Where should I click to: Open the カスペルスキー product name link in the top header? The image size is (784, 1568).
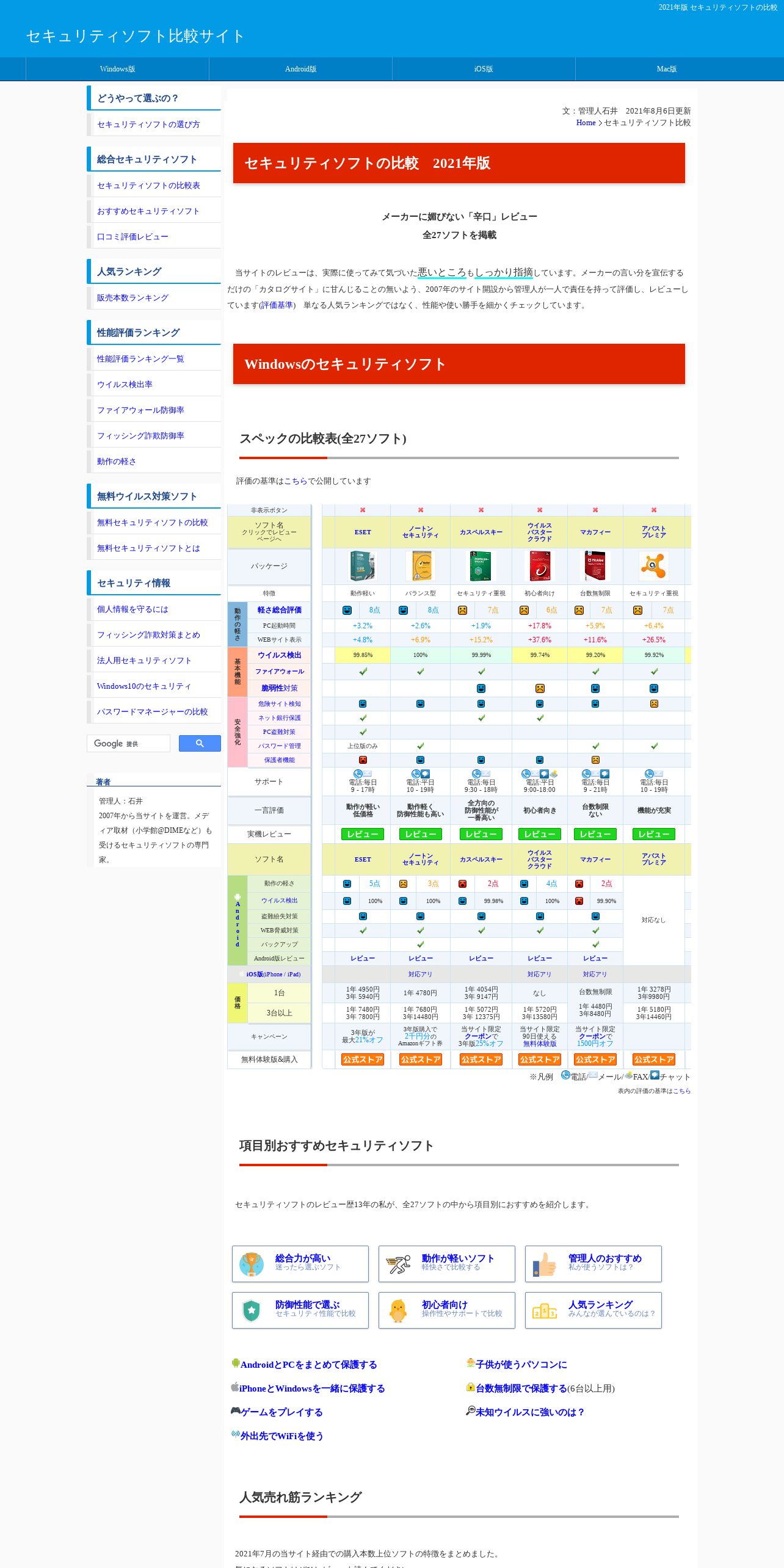481,532
